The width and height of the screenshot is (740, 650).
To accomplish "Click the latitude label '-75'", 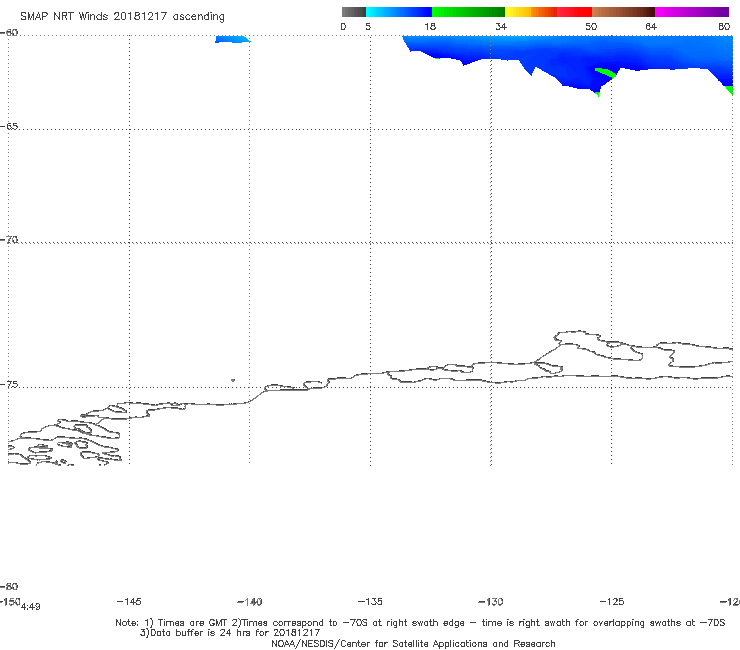I will point(9,384).
